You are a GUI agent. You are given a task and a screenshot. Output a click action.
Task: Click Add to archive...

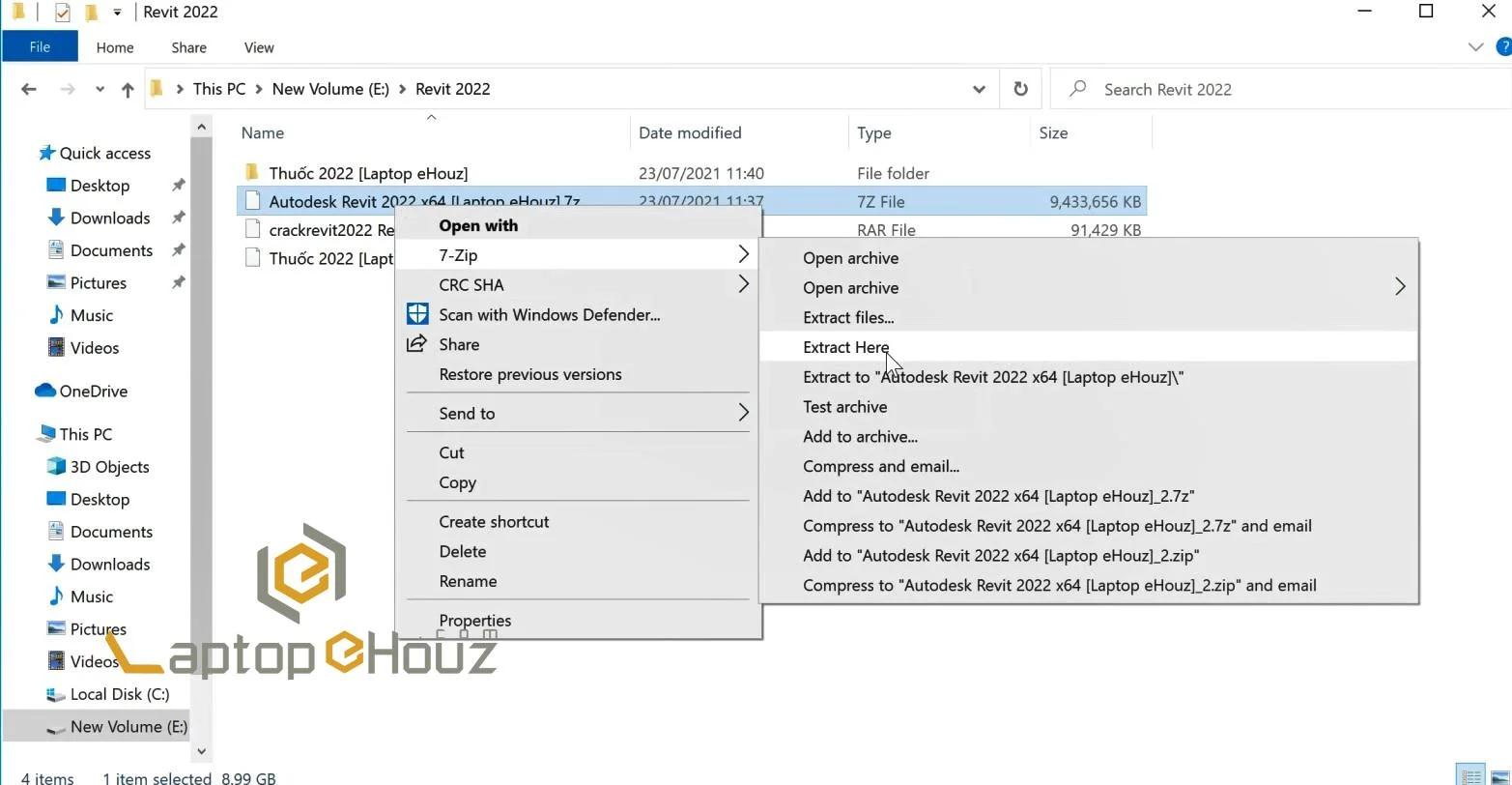tap(1089, 437)
